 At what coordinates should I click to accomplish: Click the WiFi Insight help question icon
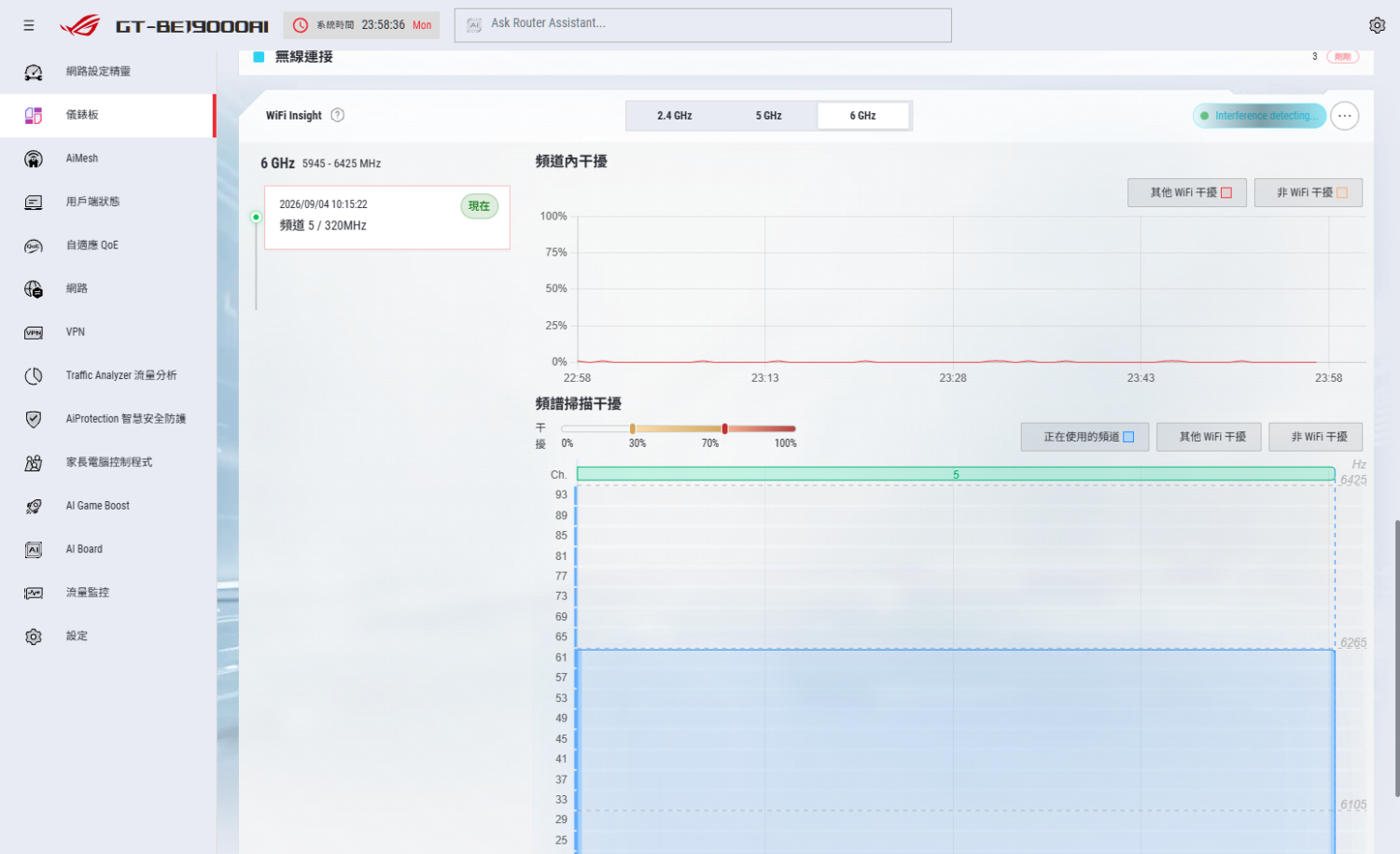[338, 115]
